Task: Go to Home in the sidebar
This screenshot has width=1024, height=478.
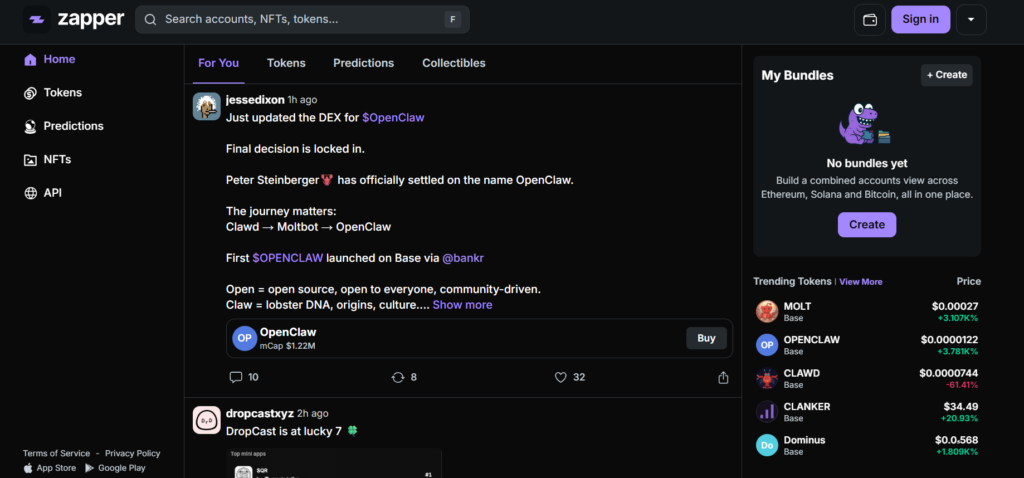Action: coord(59,59)
